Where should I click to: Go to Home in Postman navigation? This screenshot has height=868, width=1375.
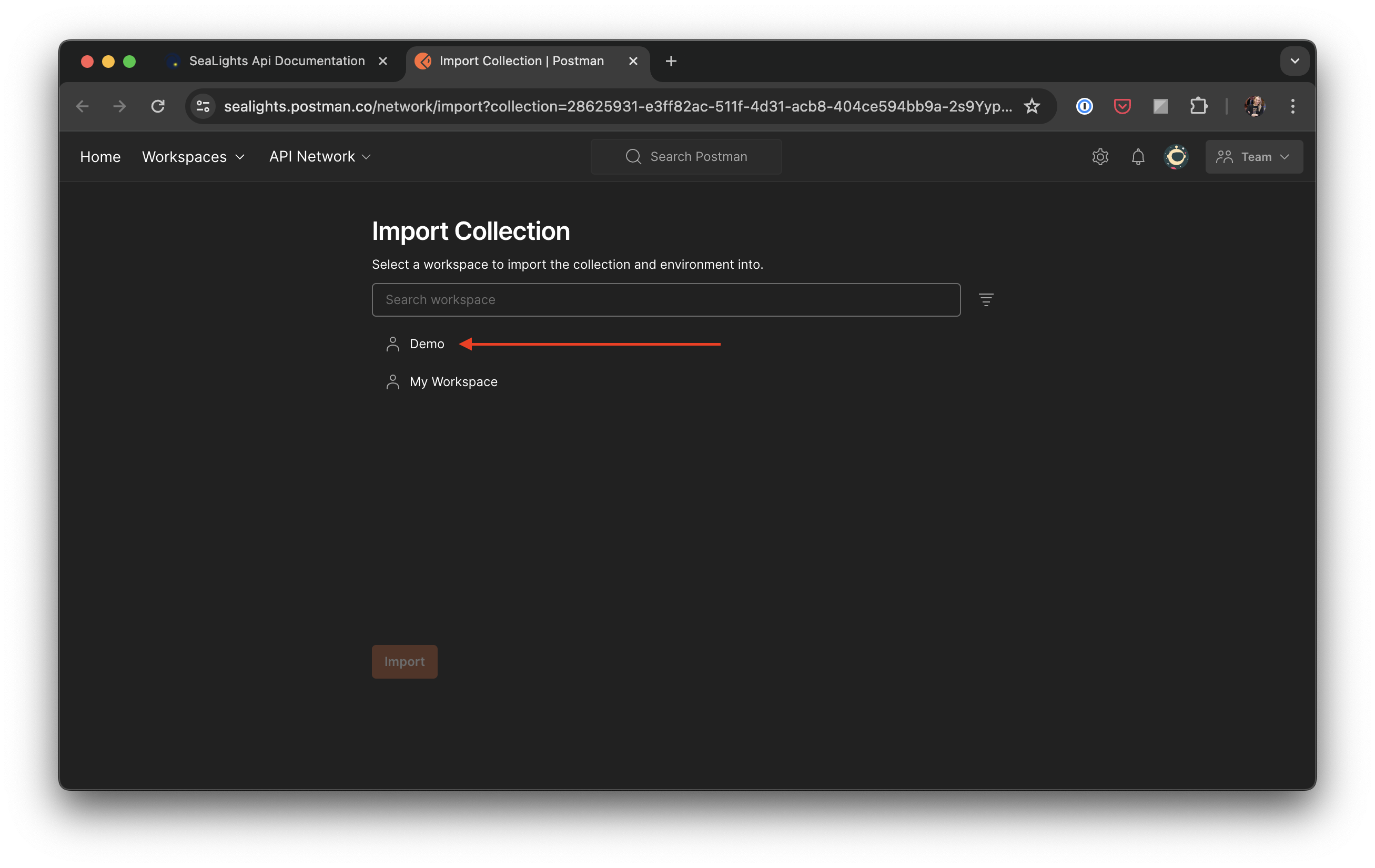pos(100,156)
